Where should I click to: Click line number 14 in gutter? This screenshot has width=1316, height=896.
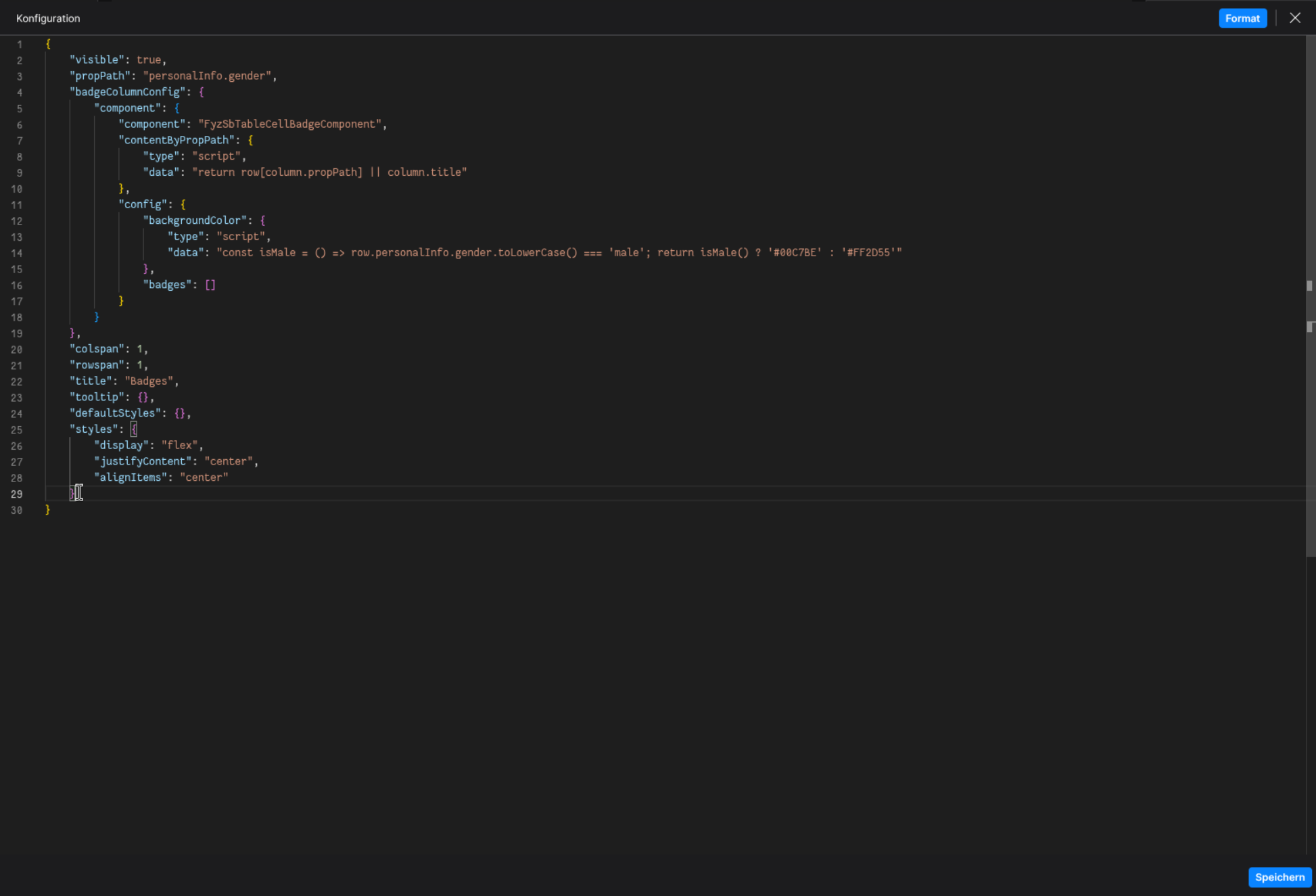16,254
